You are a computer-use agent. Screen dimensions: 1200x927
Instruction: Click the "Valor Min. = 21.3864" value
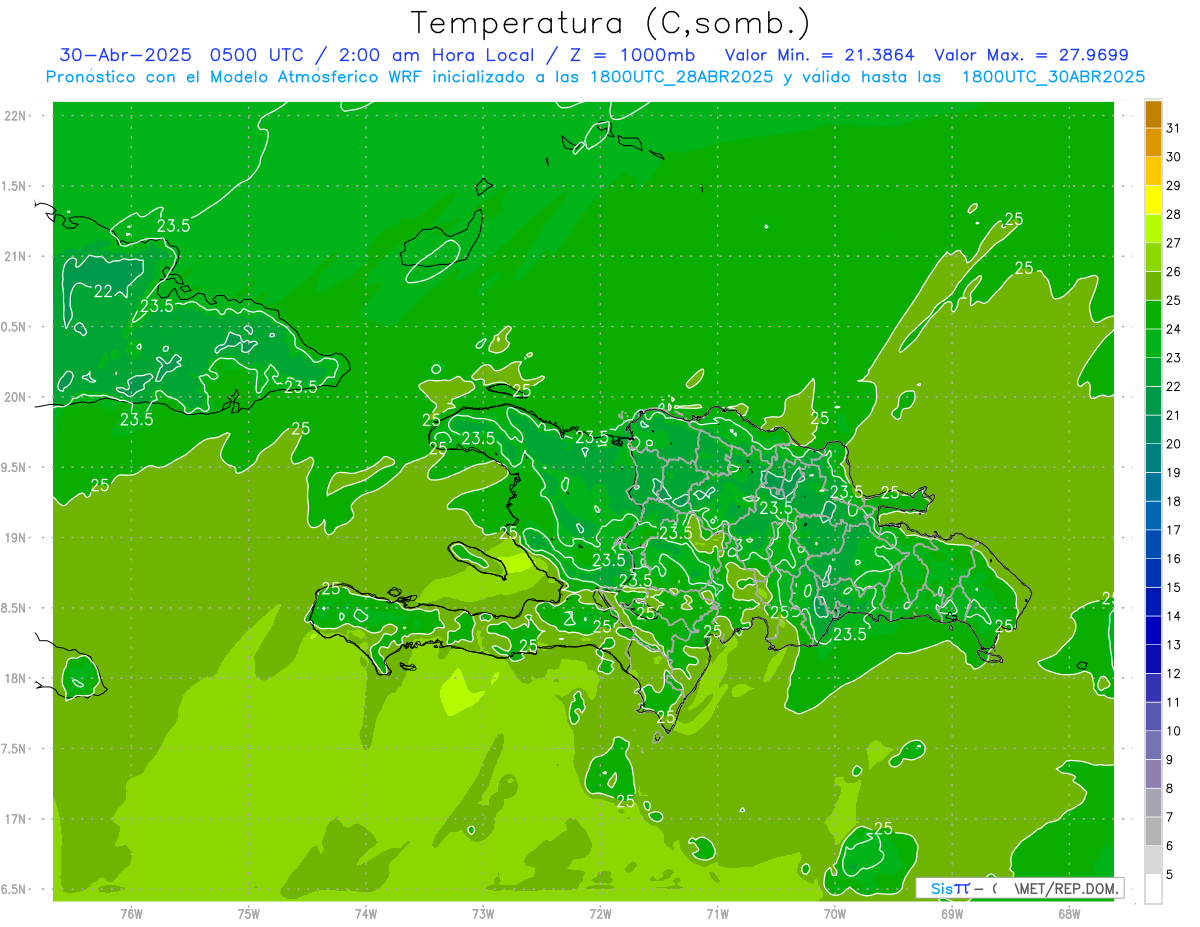[820, 55]
